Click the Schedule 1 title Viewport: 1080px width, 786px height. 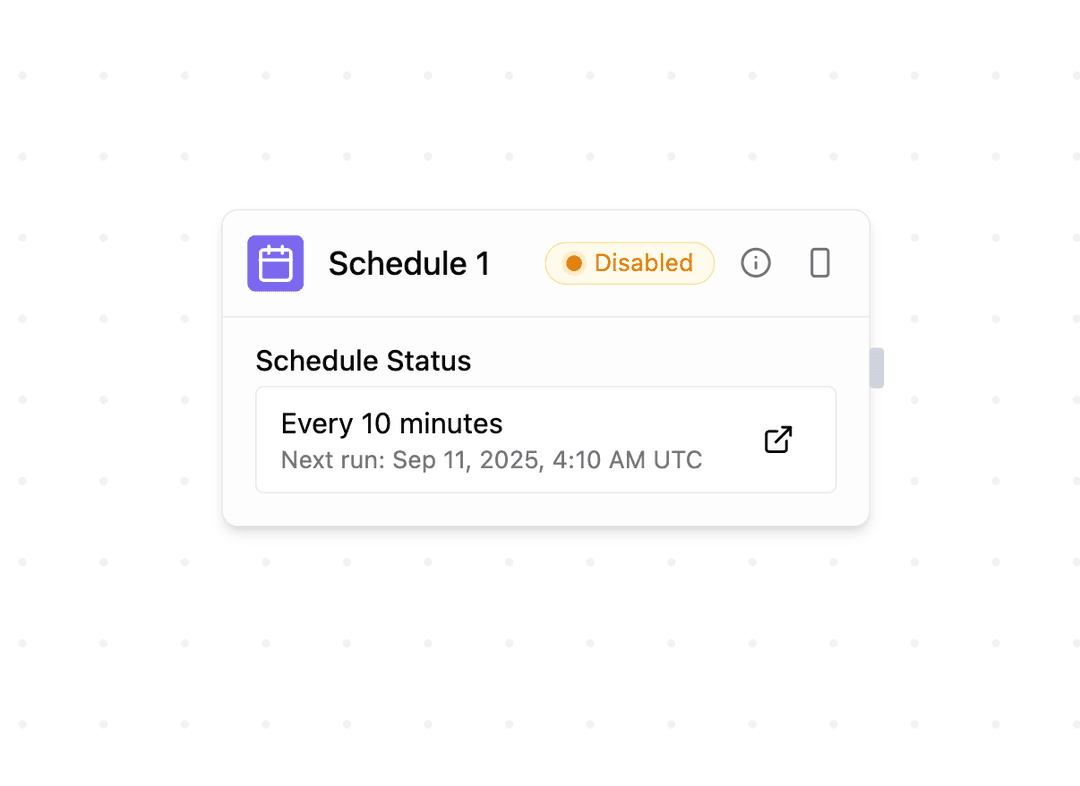point(409,263)
